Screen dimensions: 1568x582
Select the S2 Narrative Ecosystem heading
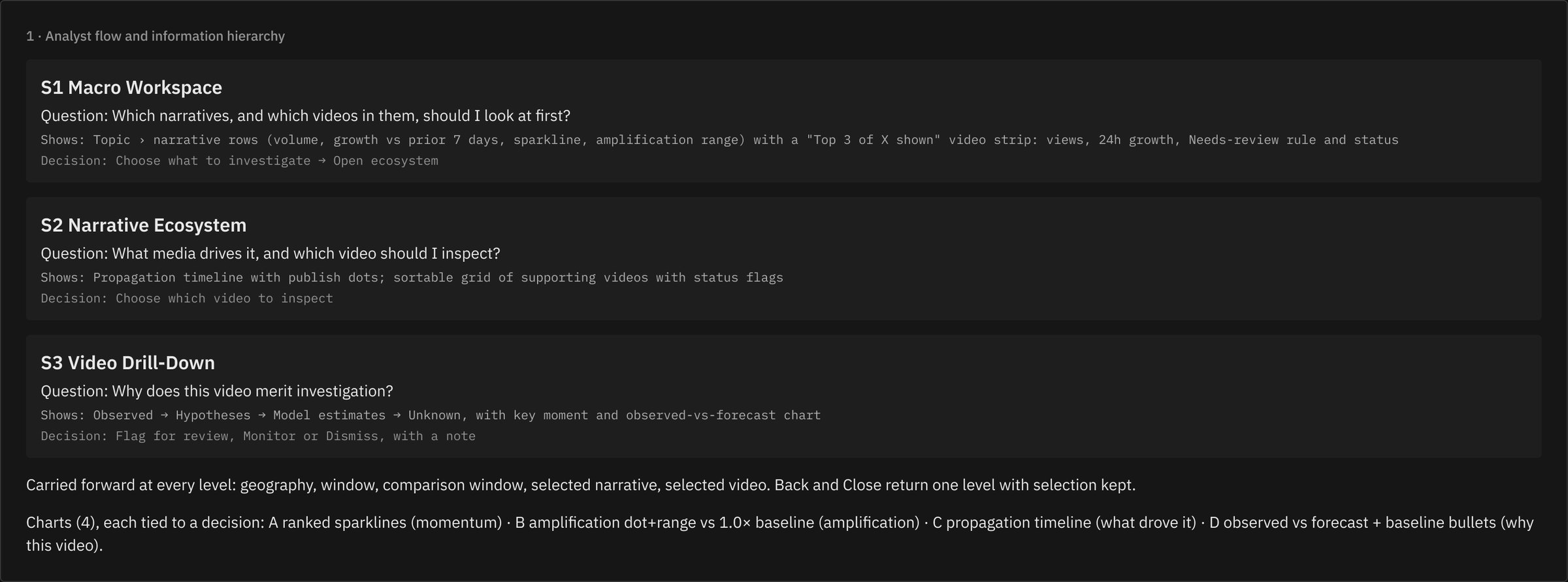tap(144, 225)
